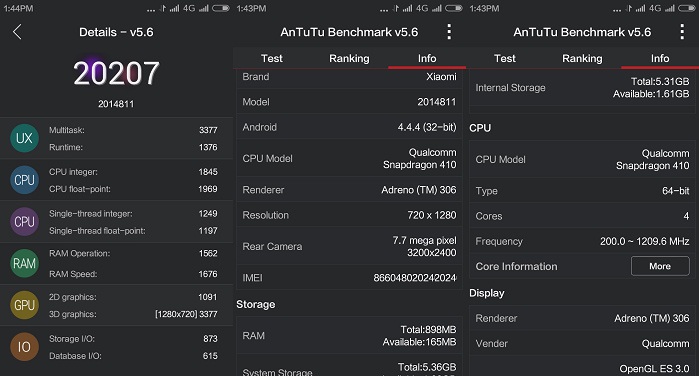Tap the total score 20207

116,73
